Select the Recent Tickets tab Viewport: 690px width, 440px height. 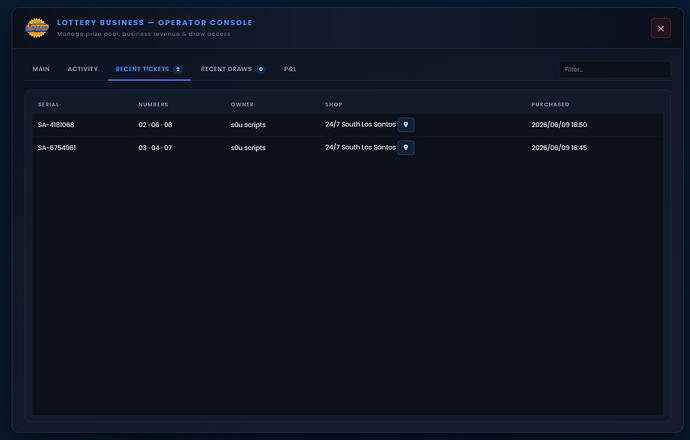tap(149, 69)
